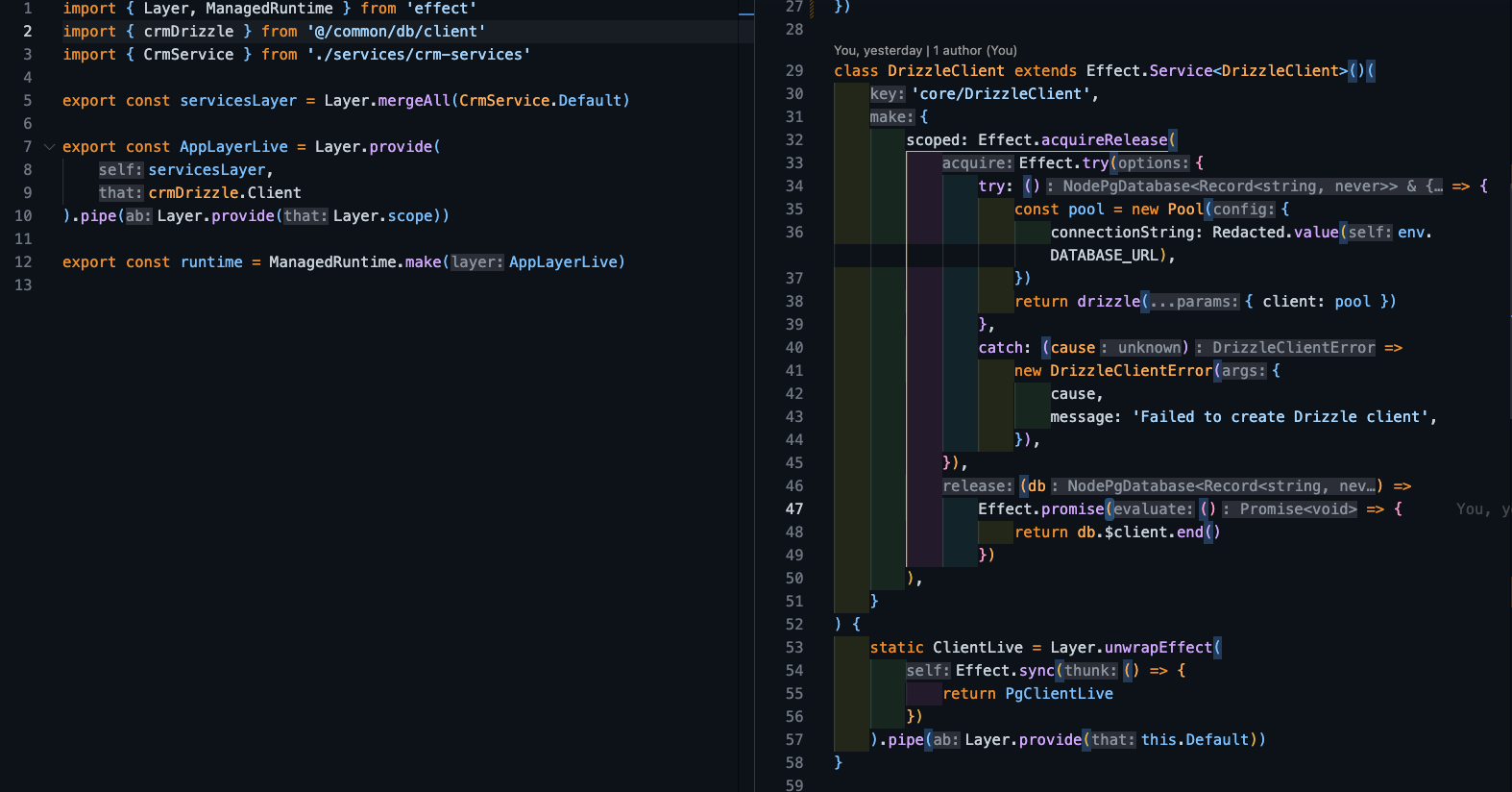Screen dimensions: 1512x792
Task: Click 'static ClientLive' declaration on line 53
Action: (946, 648)
